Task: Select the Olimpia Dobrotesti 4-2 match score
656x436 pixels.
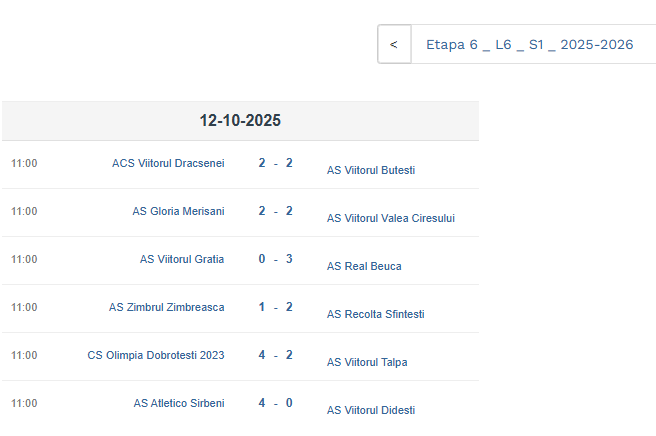Action: pos(275,355)
